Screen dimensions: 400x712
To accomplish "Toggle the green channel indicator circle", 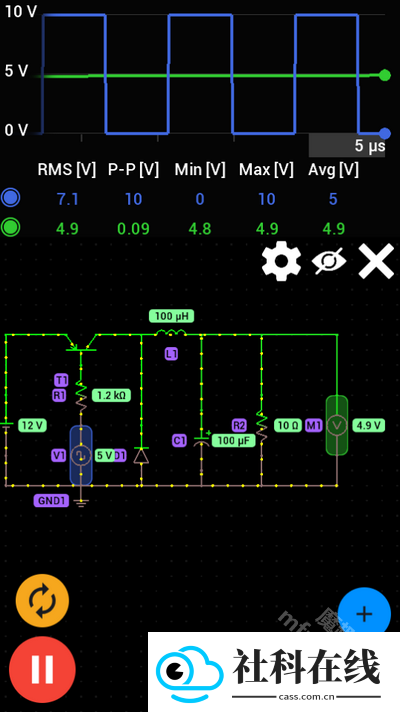I will pos(10,228).
